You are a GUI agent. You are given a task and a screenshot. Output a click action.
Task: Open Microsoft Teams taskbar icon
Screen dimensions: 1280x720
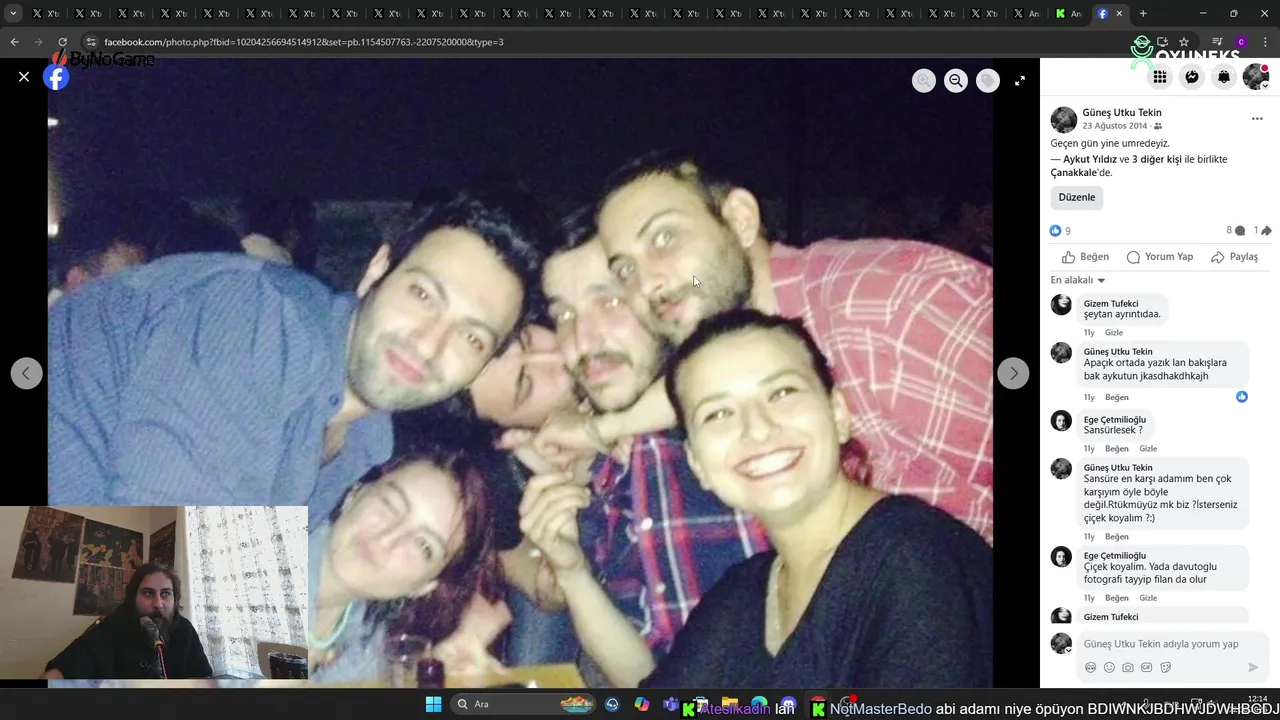pos(671,704)
